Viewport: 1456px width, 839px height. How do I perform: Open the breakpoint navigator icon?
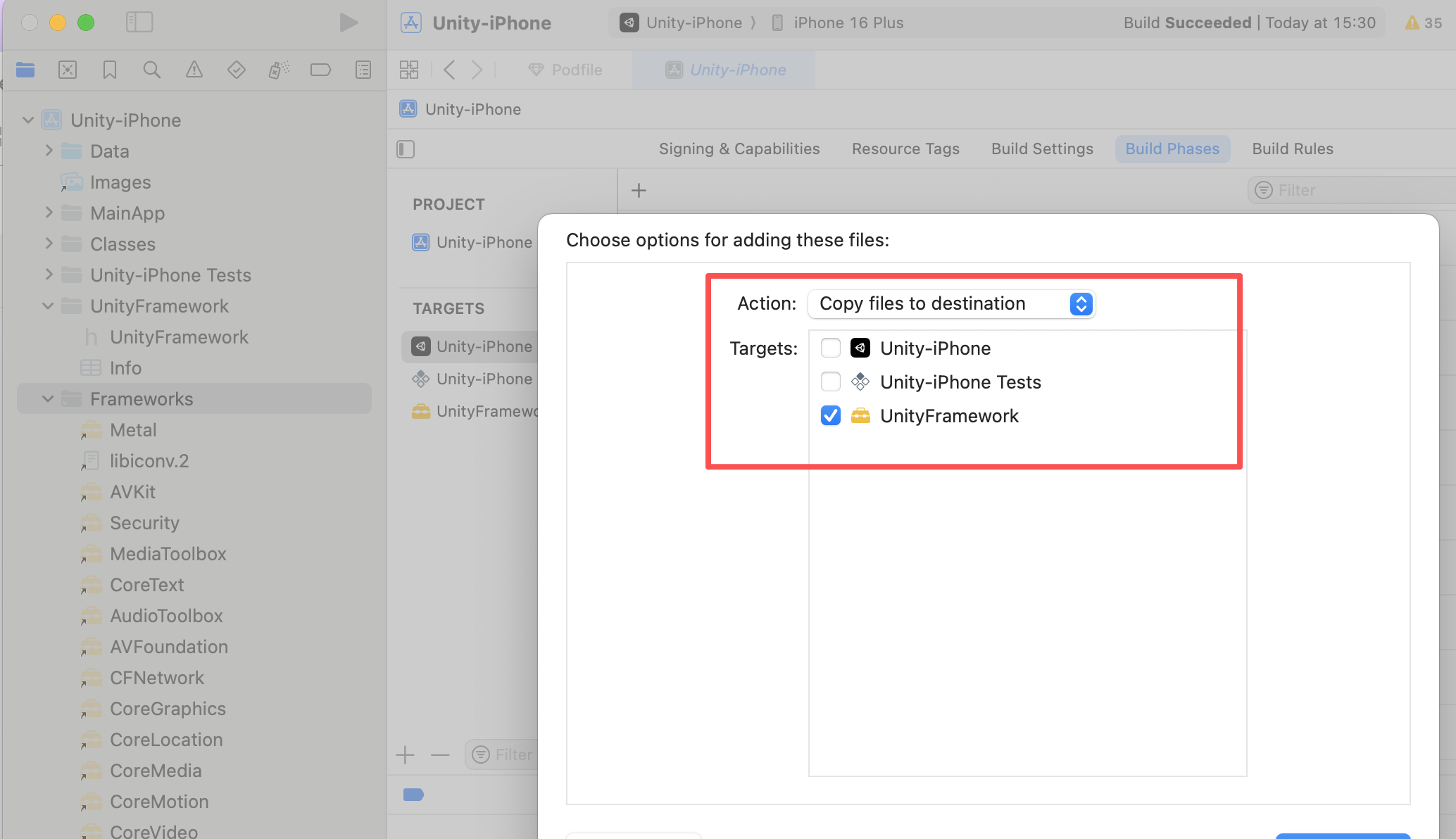point(321,70)
